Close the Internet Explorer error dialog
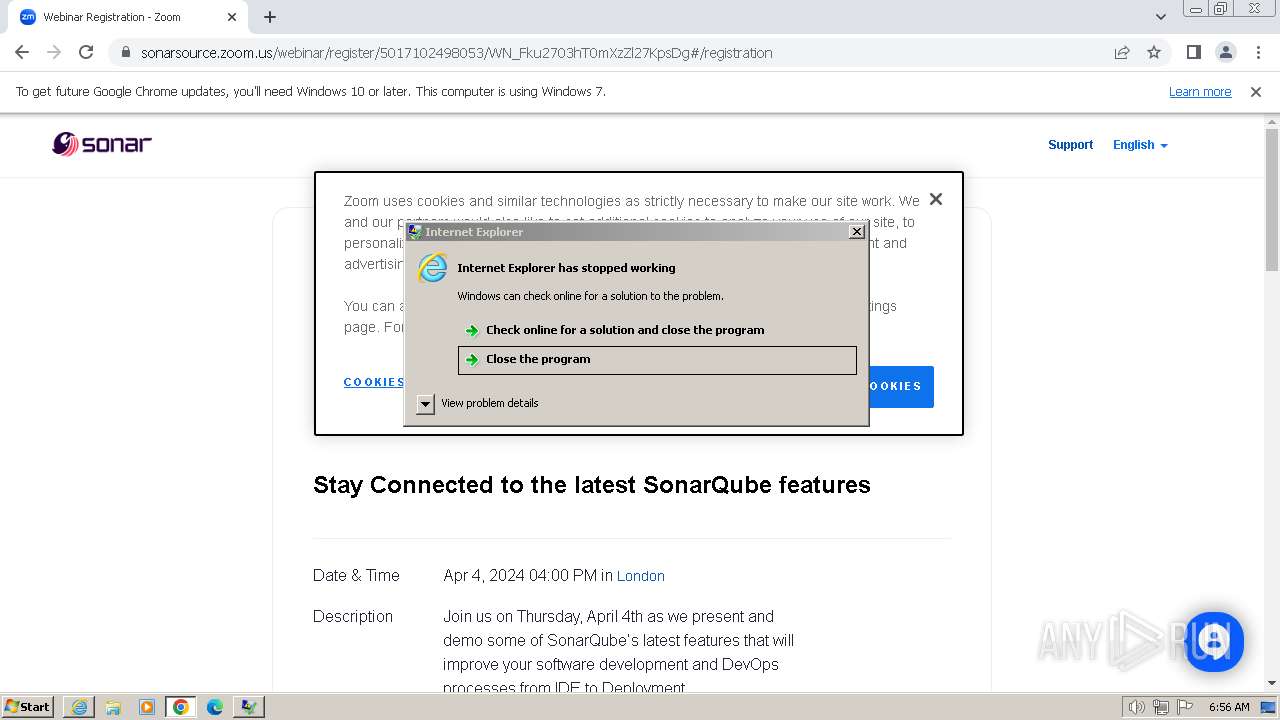This screenshot has height=720, width=1280. (856, 232)
